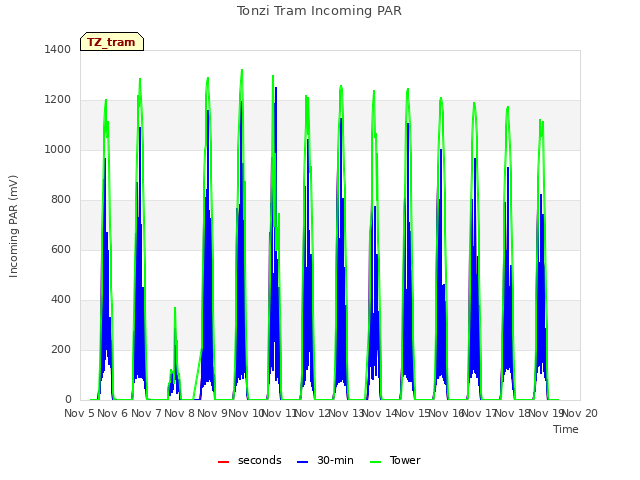Click the Nov 7 x-axis label
The width and height of the screenshot is (640, 480).
147,413
